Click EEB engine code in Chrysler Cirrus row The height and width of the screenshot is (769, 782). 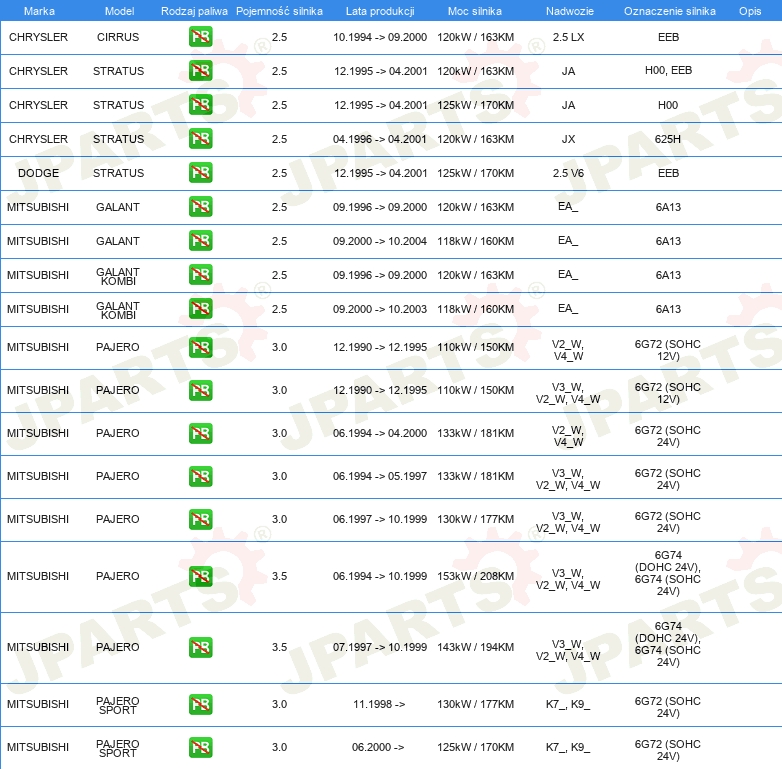pyautogui.click(x=668, y=37)
